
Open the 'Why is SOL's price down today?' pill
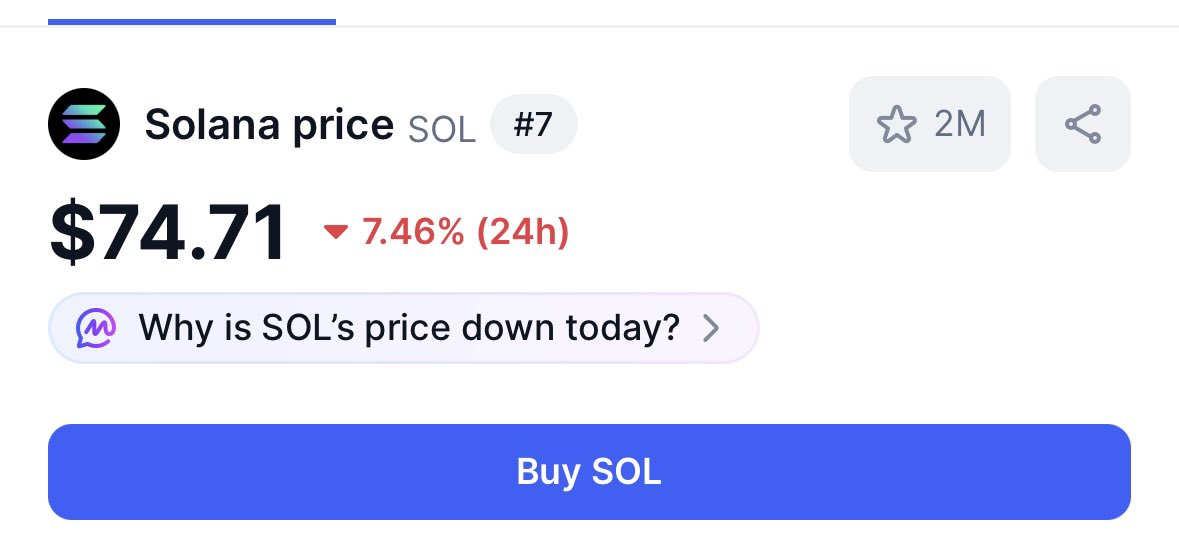403,328
